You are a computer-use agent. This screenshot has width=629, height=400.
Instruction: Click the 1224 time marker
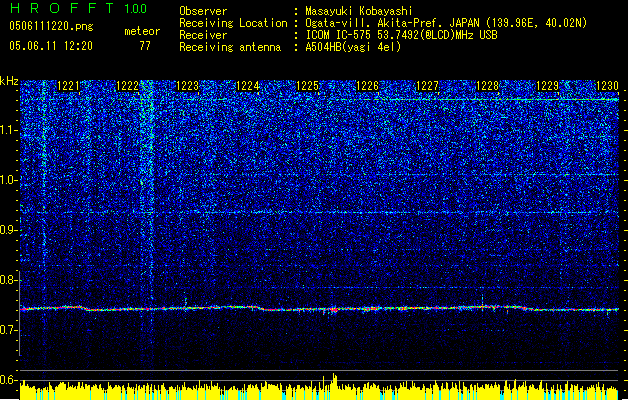(248, 86)
